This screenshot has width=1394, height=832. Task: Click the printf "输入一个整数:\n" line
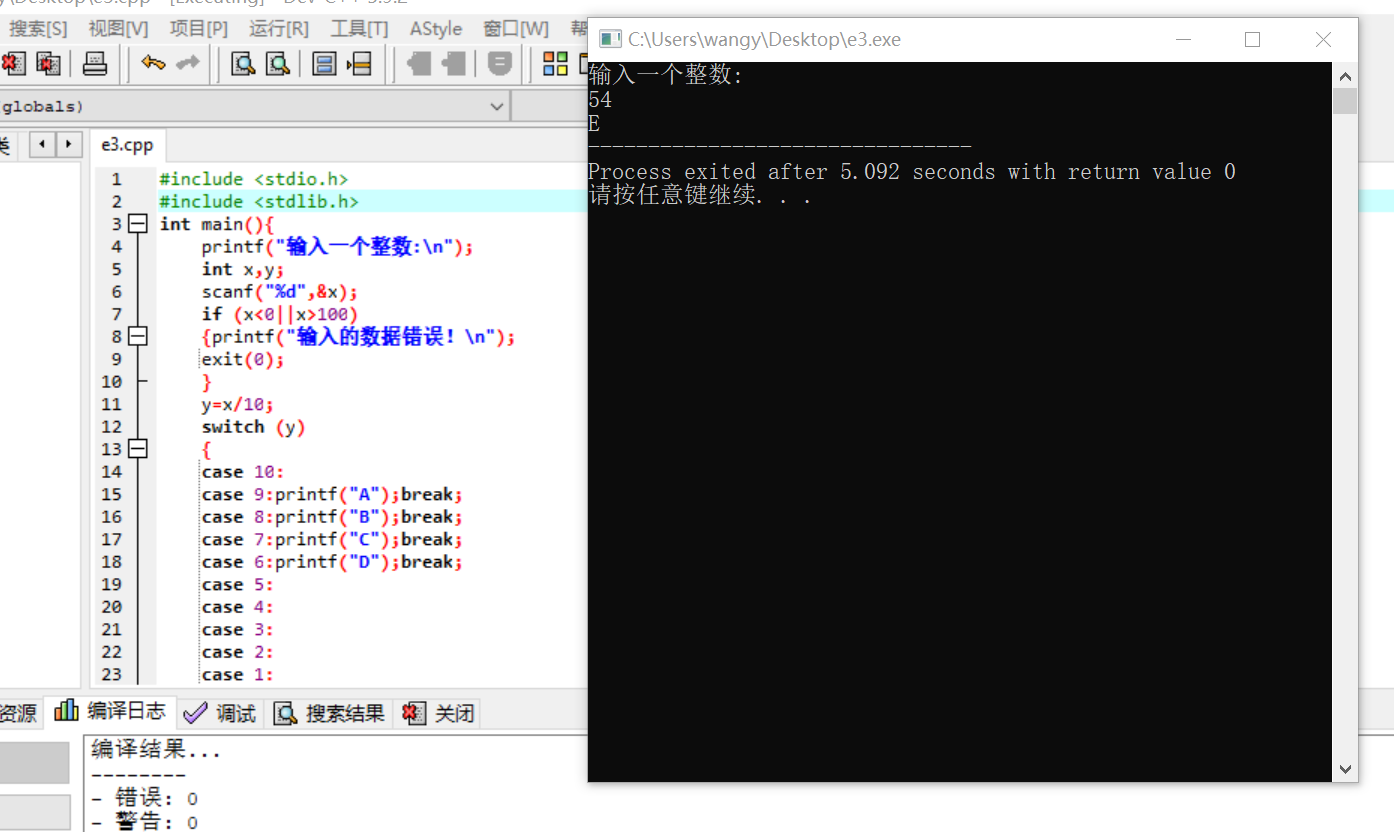pos(338,247)
